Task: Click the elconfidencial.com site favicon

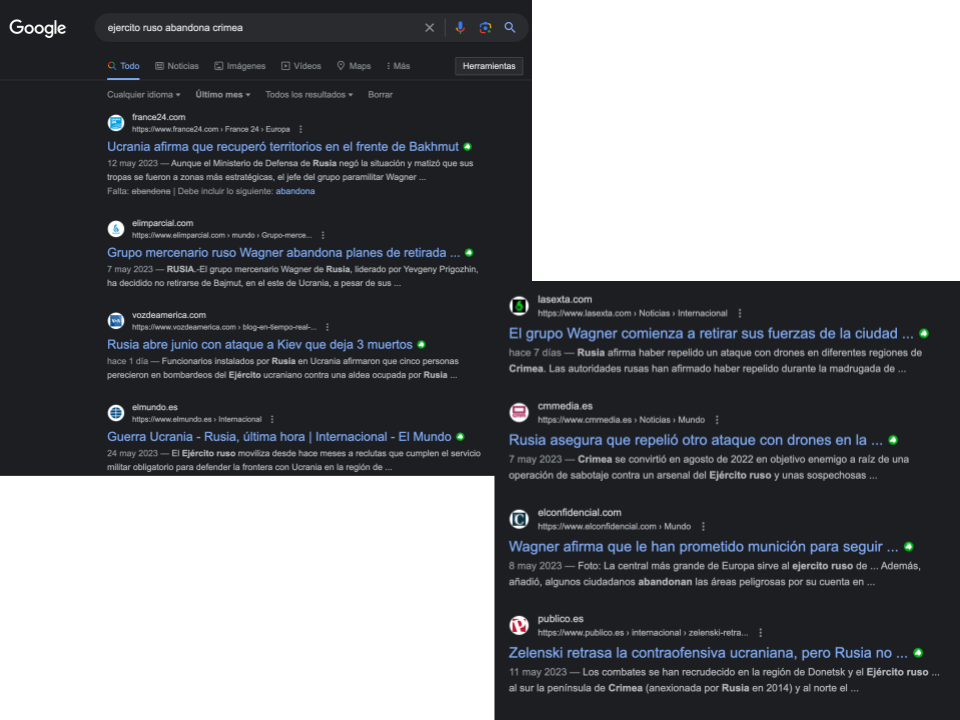Action: click(x=519, y=519)
